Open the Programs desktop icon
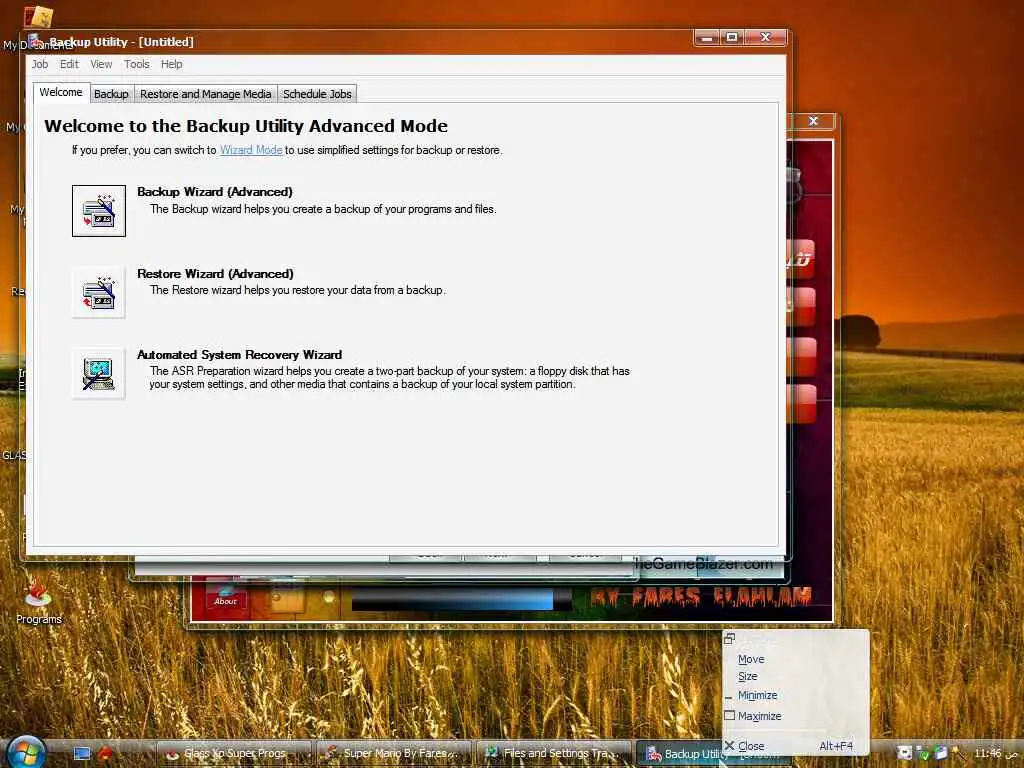The height and width of the screenshot is (768, 1024). (x=39, y=602)
